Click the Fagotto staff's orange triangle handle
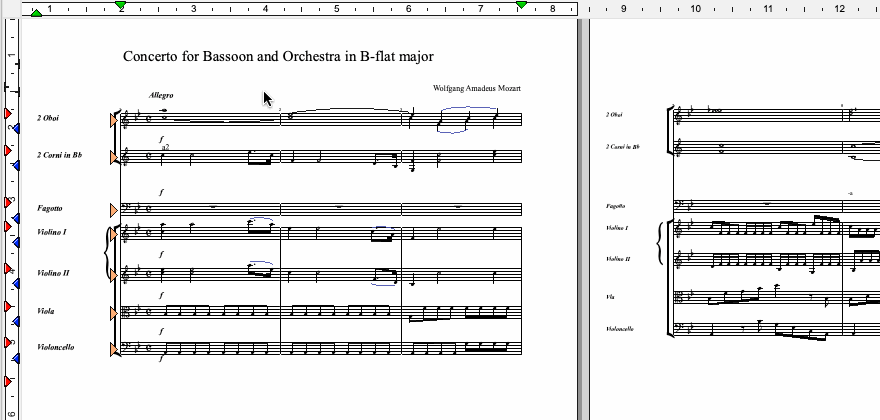Screen dimensions: 880x420 115,210
